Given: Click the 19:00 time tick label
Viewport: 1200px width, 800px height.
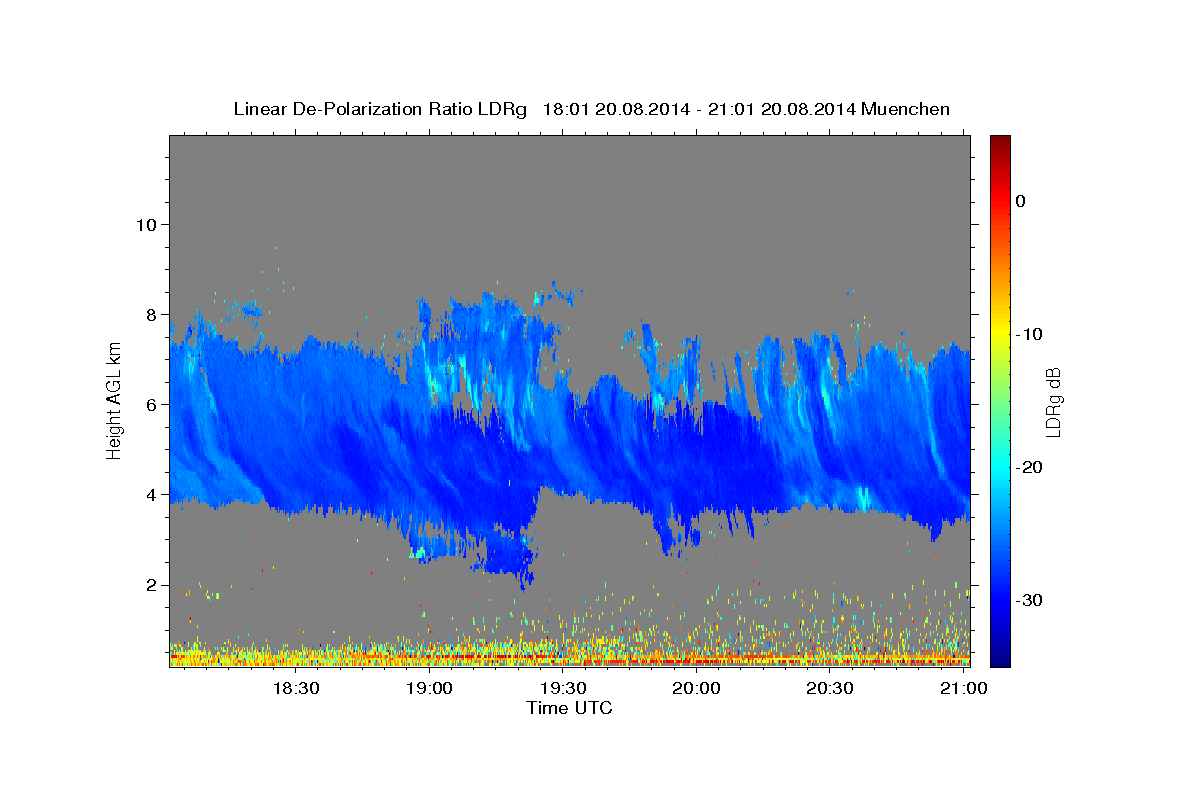Looking at the screenshot, I should click(x=429, y=688).
